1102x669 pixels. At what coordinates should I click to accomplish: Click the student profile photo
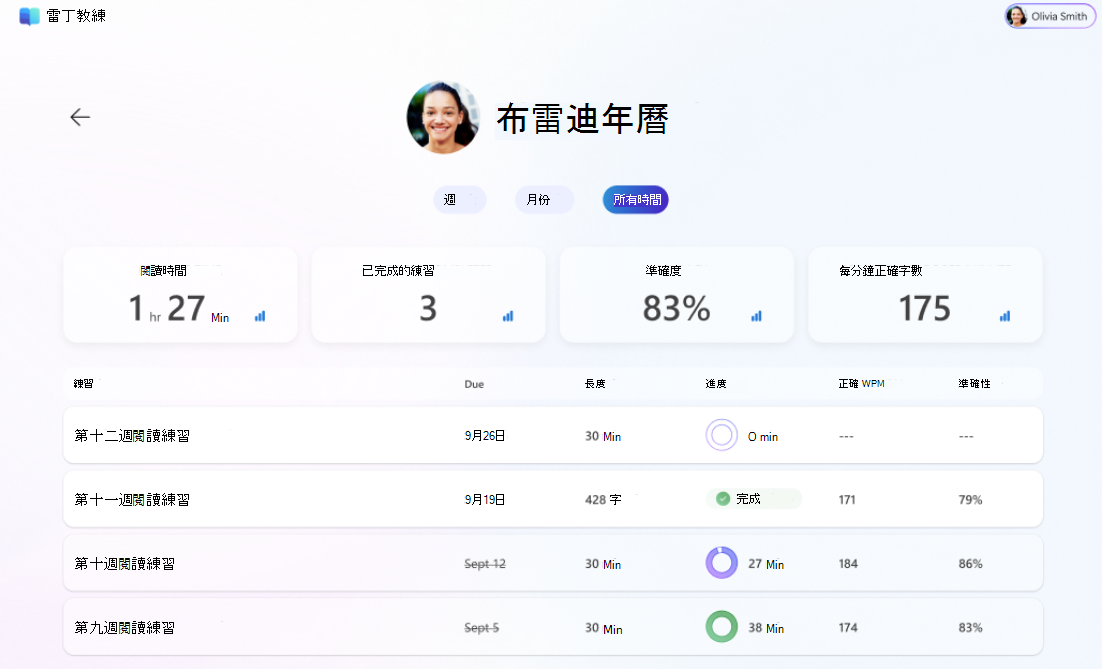[443, 117]
